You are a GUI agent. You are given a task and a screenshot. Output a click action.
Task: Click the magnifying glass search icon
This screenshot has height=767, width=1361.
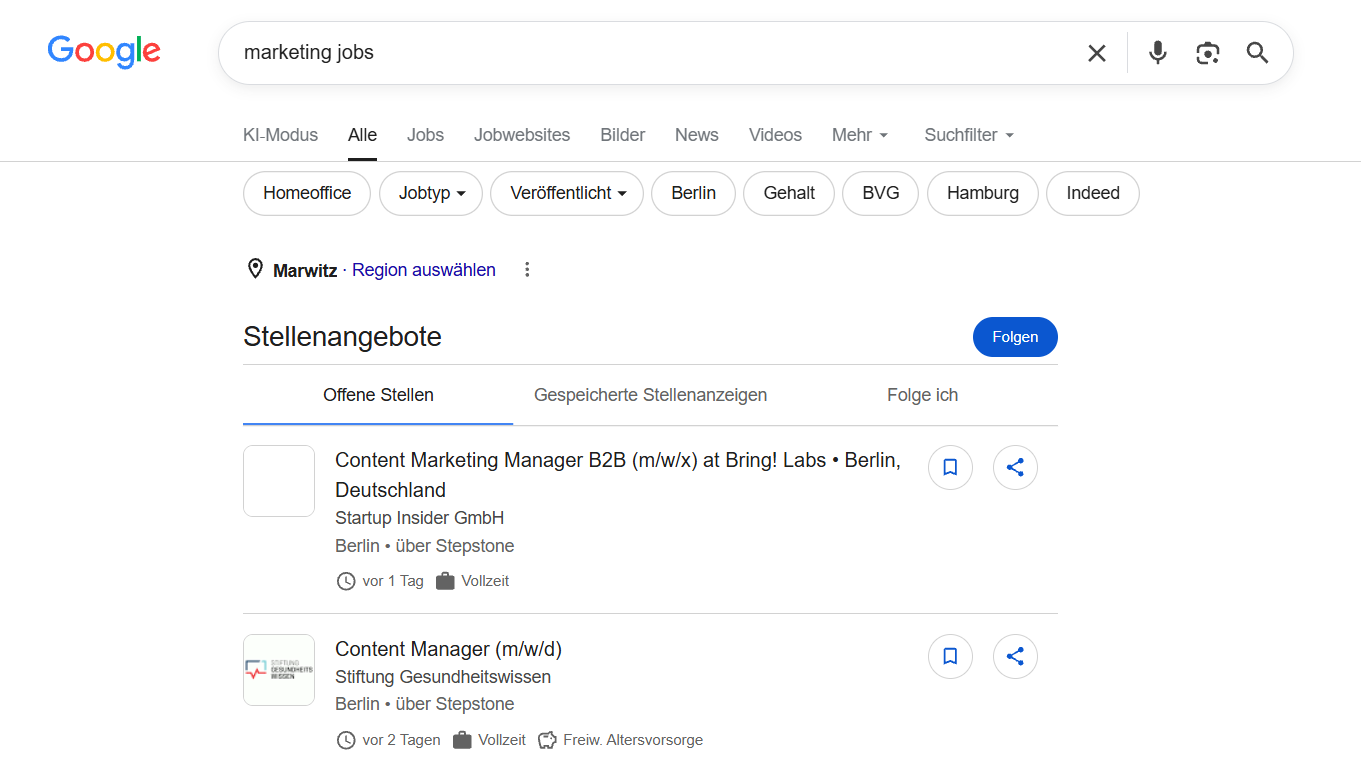(1258, 53)
